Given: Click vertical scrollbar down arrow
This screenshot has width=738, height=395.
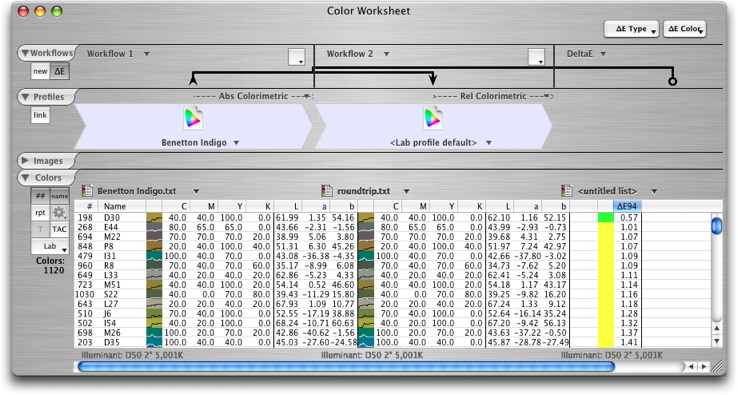Looking at the screenshot, I should click(x=716, y=340).
